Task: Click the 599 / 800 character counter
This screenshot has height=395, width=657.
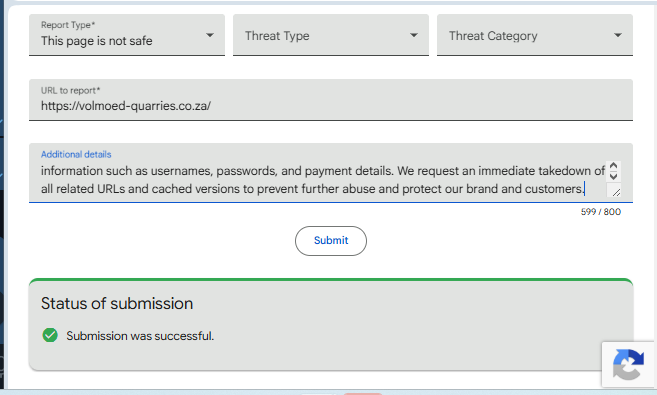Action: tap(600, 212)
